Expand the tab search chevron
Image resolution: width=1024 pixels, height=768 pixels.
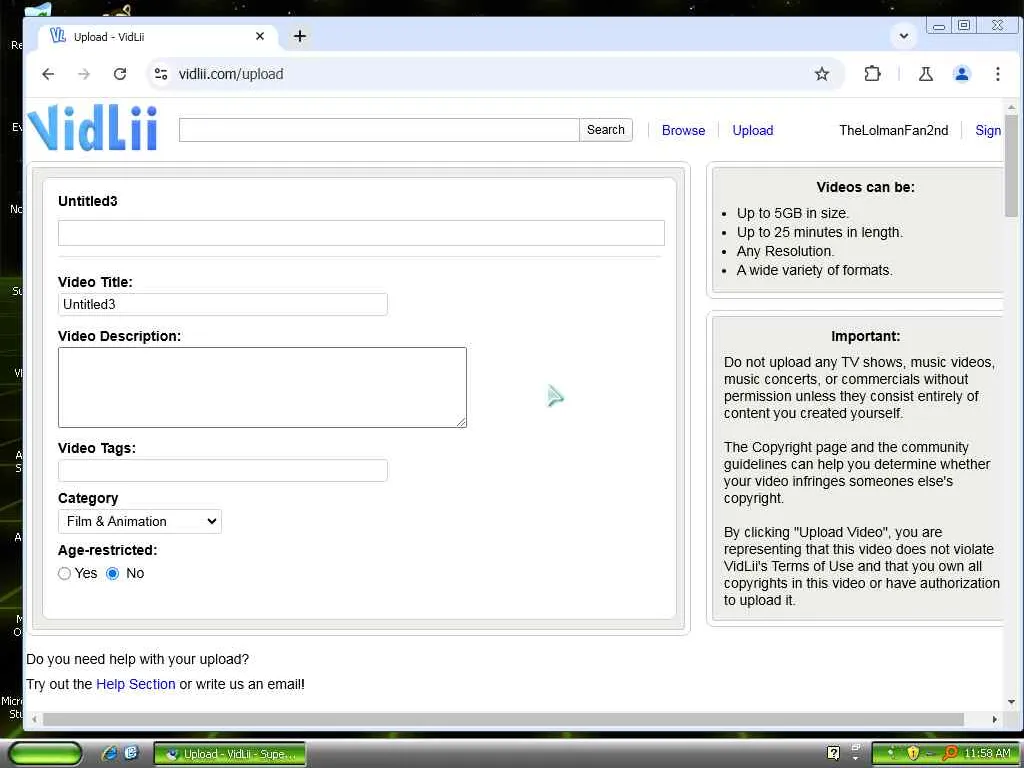pos(904,36)
